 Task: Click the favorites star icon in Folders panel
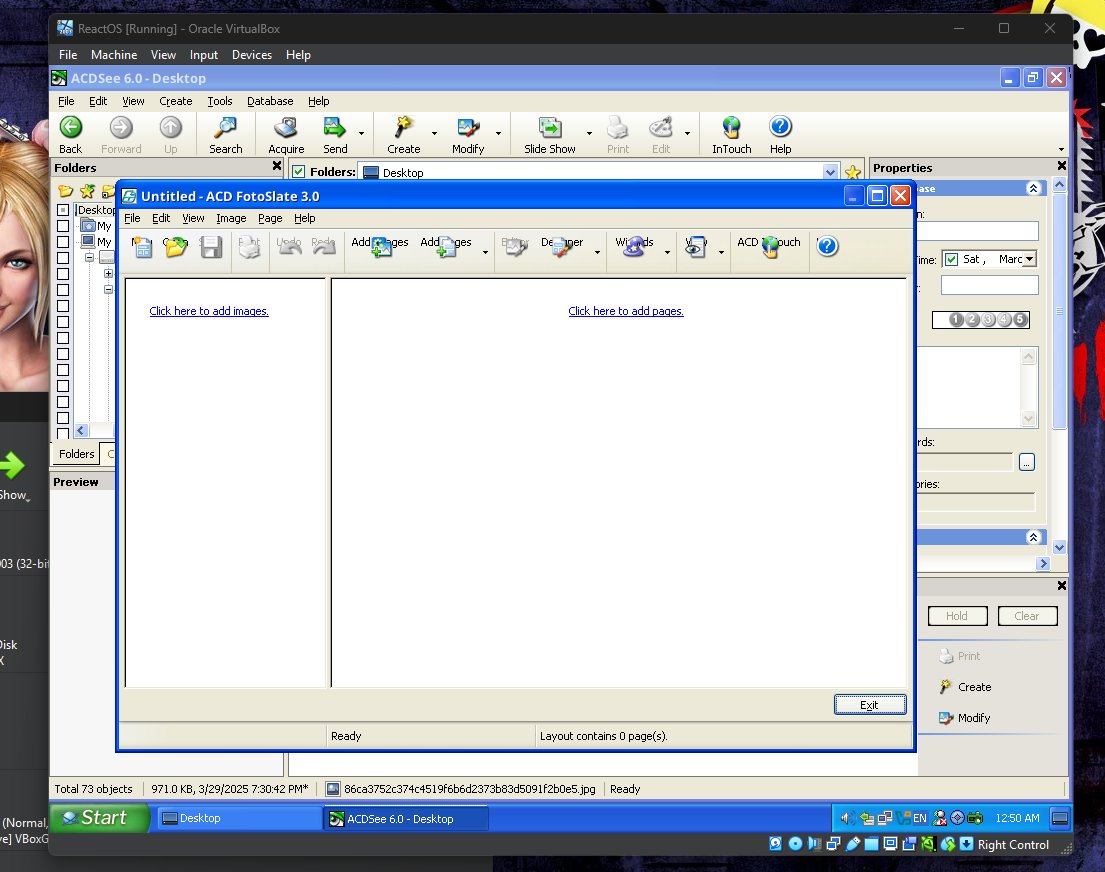tap(87, 191)
